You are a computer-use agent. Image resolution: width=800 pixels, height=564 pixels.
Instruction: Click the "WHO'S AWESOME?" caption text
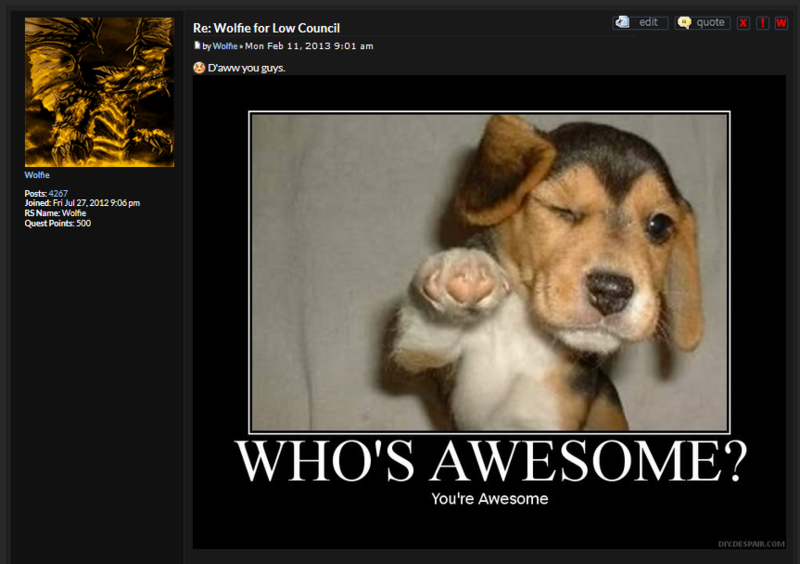(491, 460)
